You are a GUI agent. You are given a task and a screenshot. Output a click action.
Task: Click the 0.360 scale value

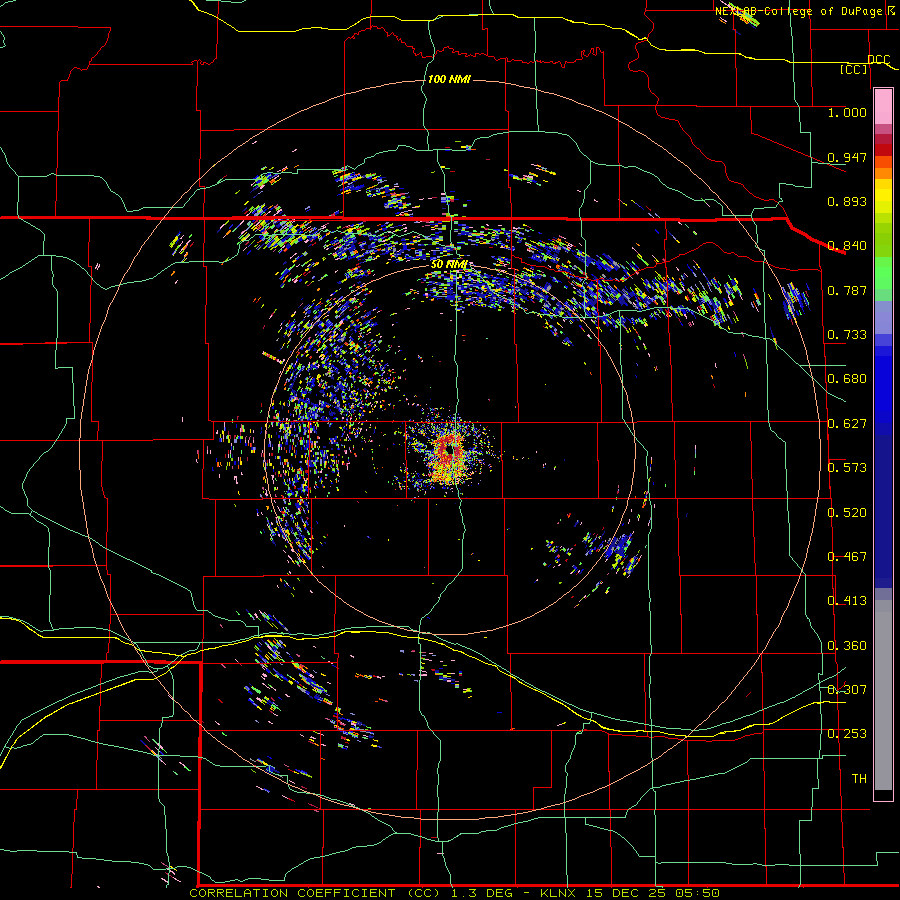click(x=847, y=646)
